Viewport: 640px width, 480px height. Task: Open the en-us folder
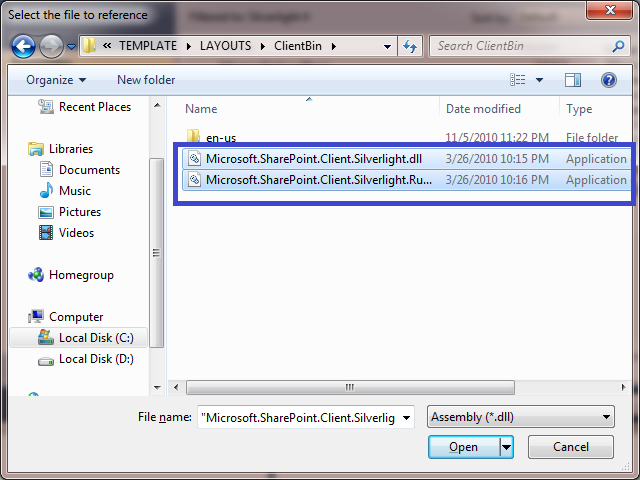click(x=220, y=138)
